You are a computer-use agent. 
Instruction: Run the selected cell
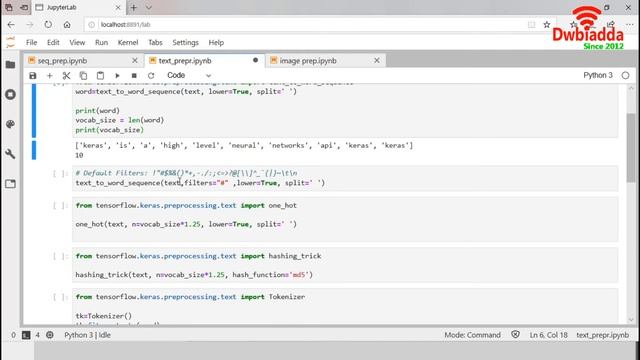(117, 76)
